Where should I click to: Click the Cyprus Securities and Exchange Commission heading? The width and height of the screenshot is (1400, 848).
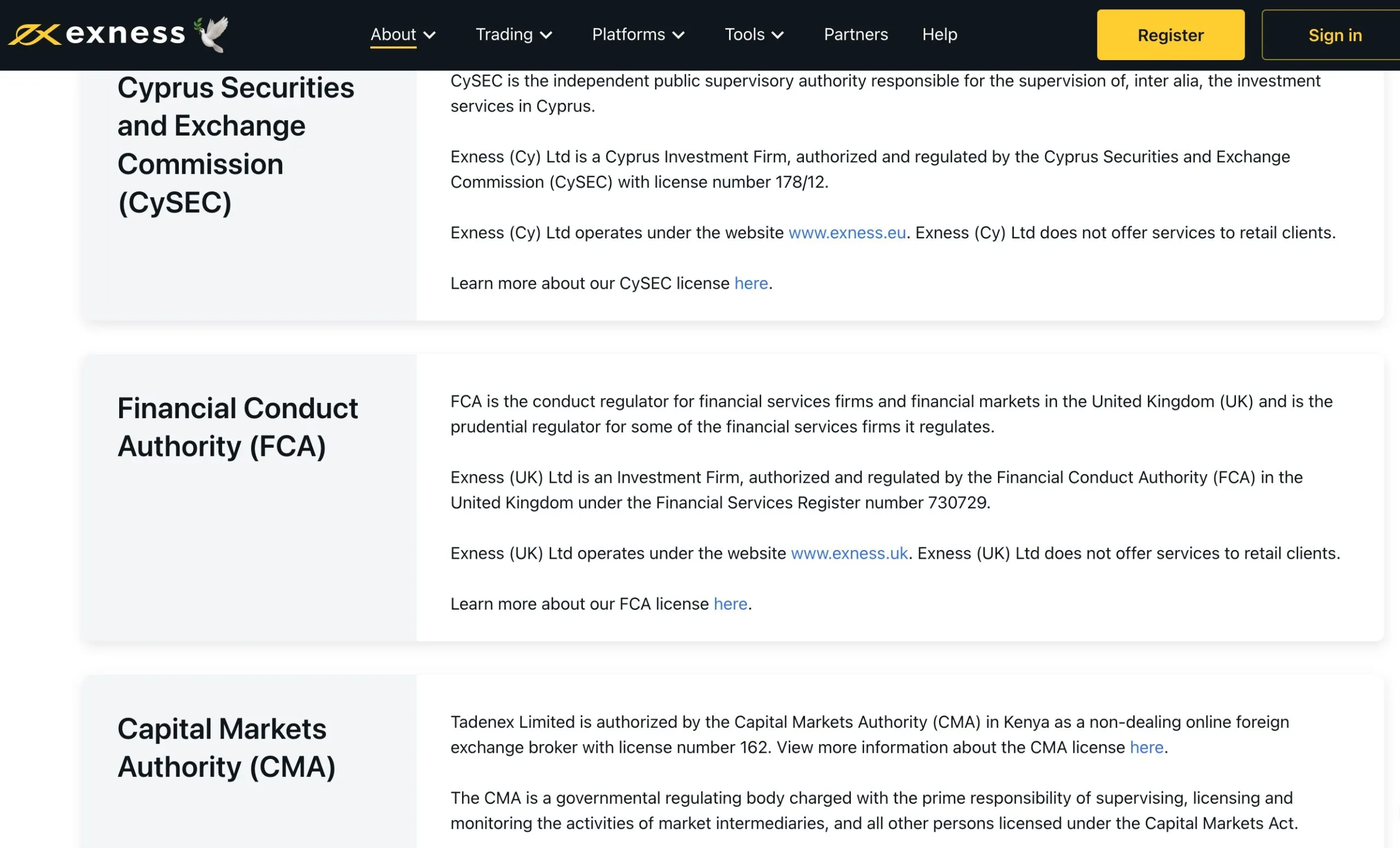pyautogui.click(x=236, y=145)
